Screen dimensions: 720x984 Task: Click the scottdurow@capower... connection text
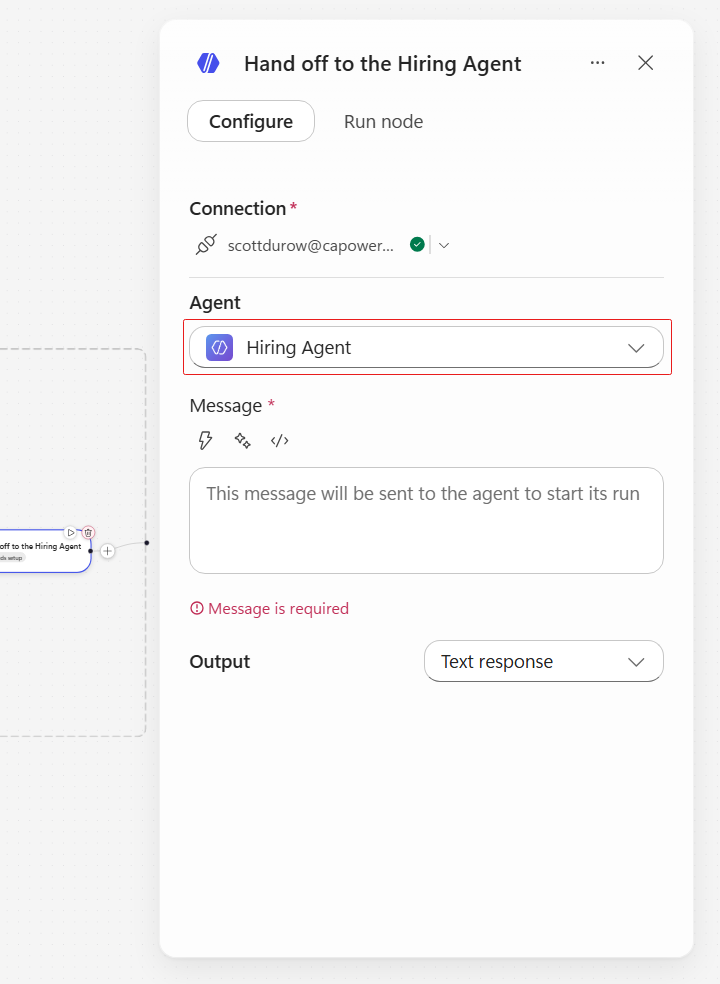point(311,245)
